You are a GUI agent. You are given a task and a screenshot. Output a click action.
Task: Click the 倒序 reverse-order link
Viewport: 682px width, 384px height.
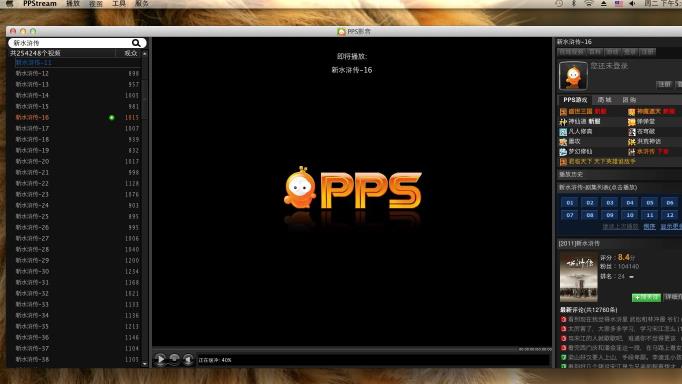[649, 227]
